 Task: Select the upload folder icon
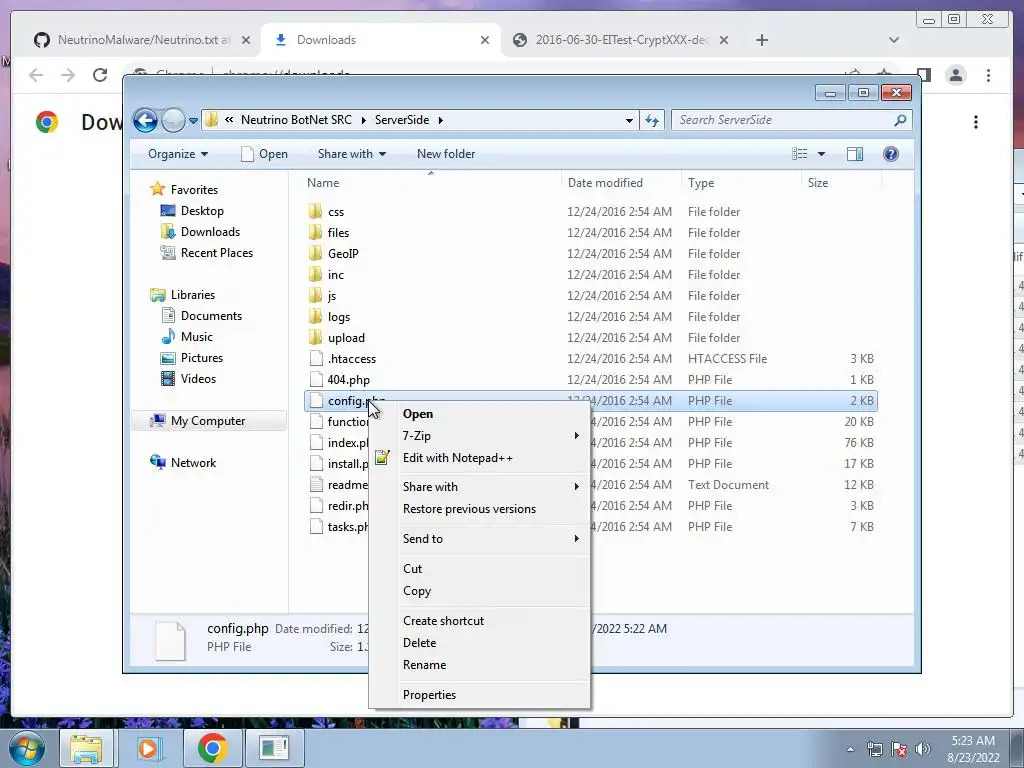[x=315, y=338]
